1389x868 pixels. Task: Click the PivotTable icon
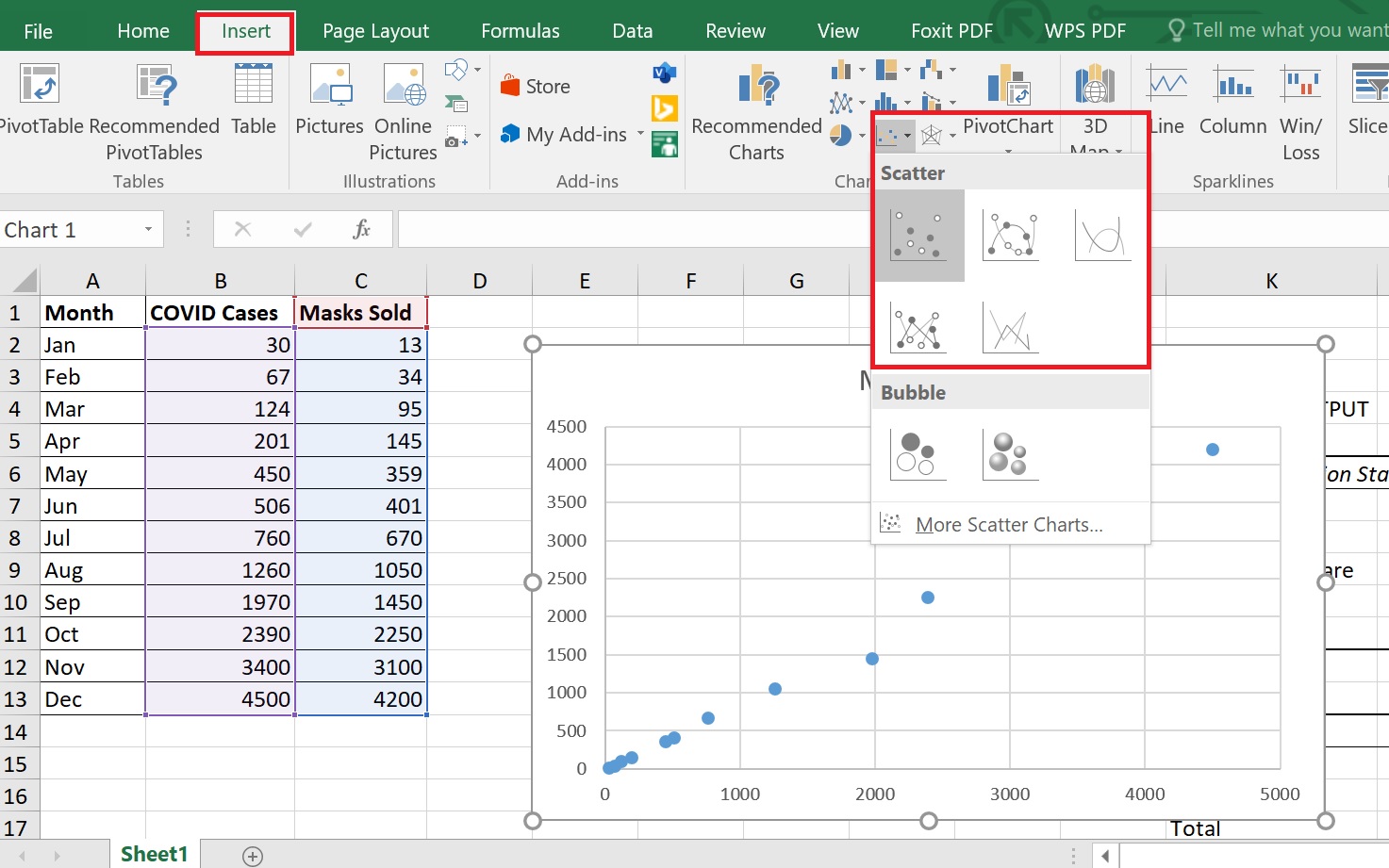tap(40, 87)
